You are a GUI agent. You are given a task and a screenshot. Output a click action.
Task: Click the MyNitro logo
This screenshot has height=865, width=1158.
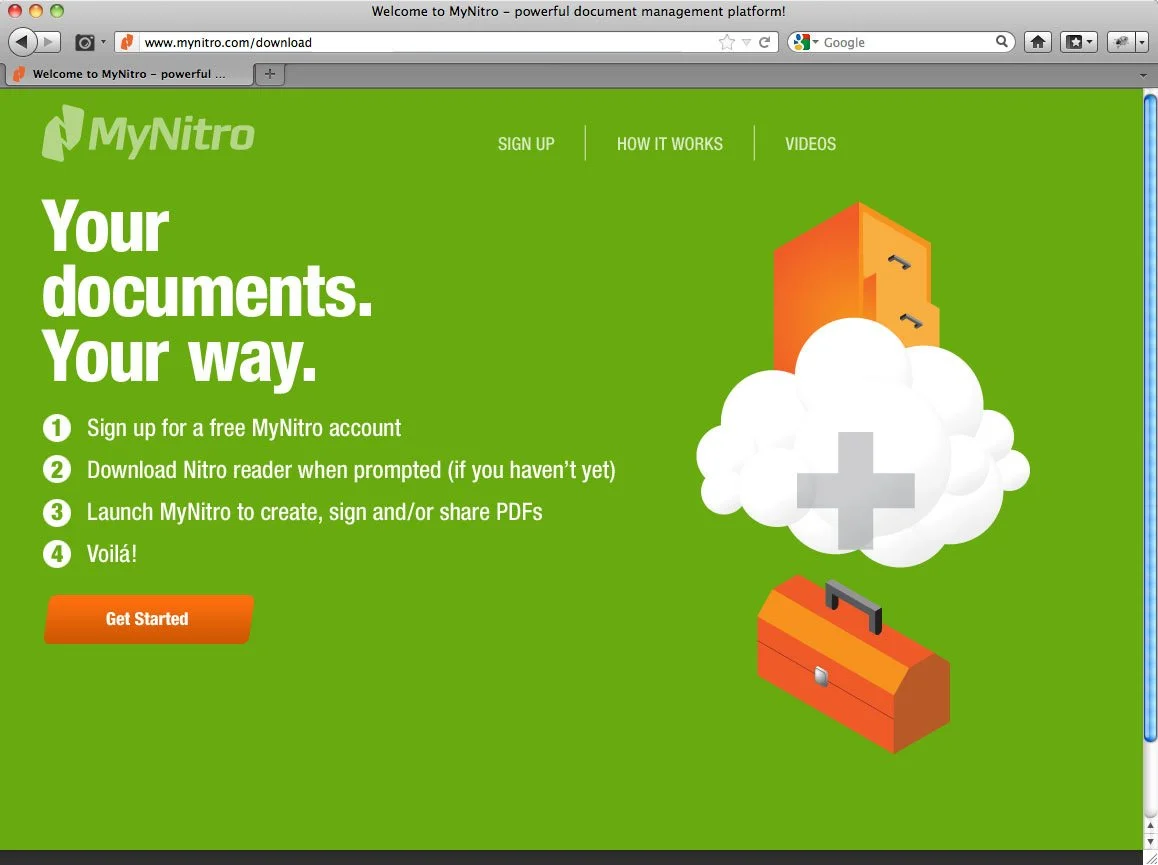pos(148,133)
